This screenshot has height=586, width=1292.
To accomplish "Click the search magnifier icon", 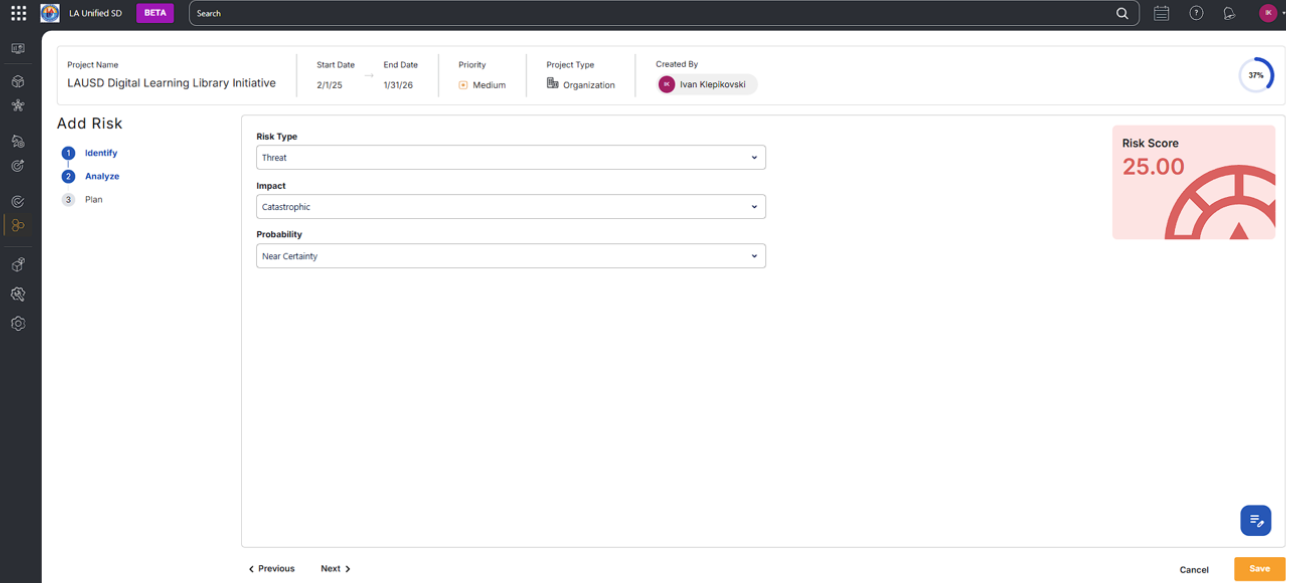I will click(x=1122, y=14).
